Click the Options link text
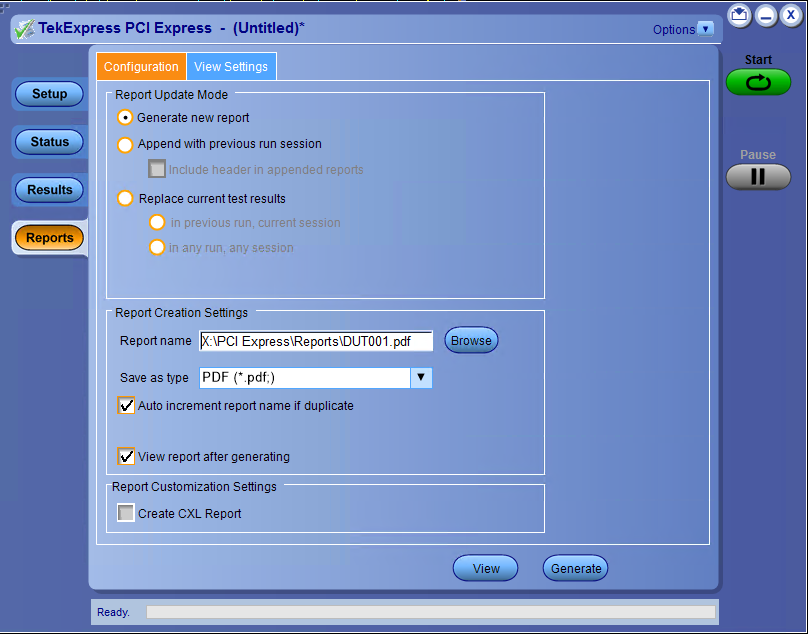Viewport: 808px width, 634px height. click(674, 29)
